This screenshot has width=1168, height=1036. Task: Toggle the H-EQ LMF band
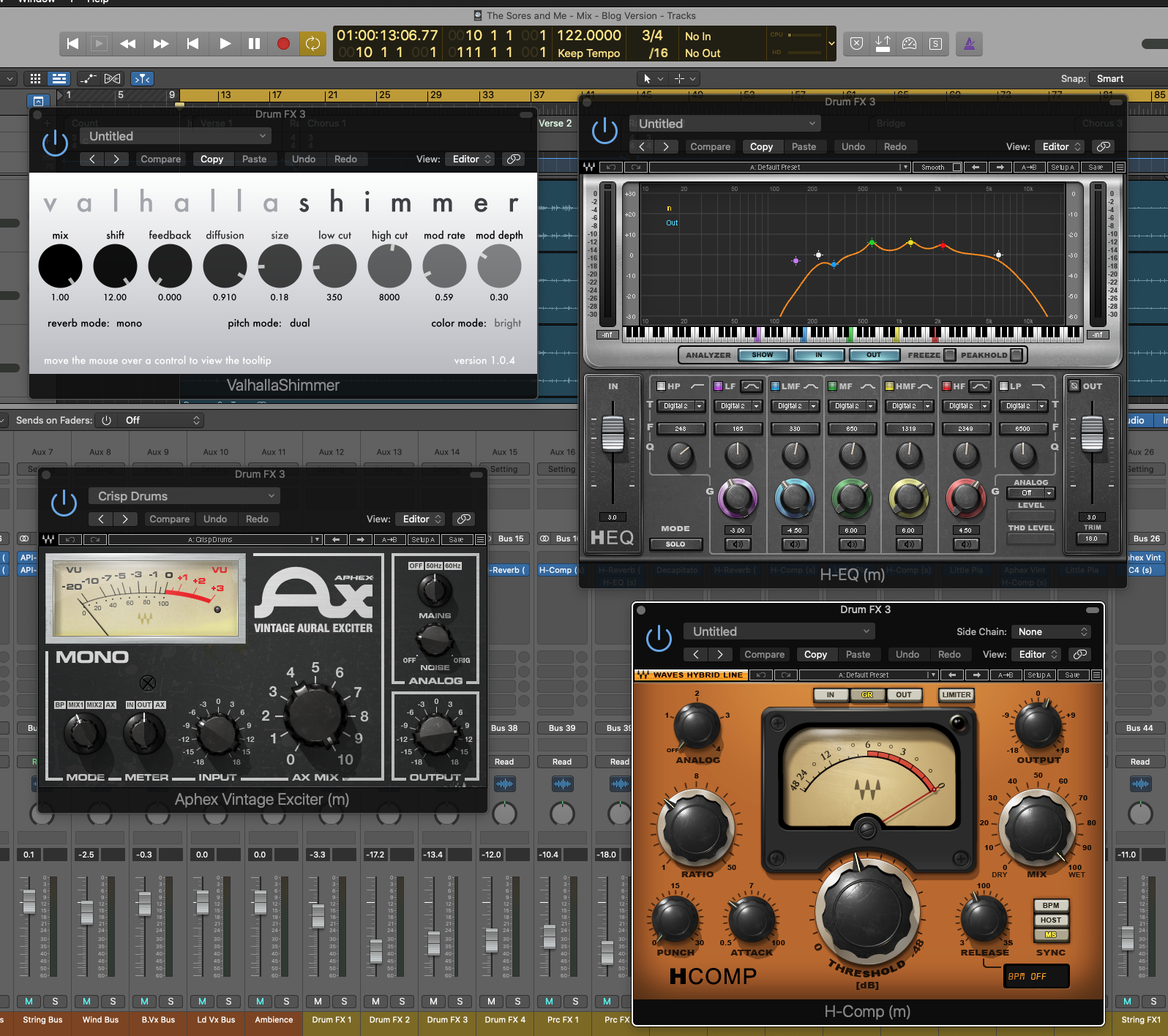click(x=775, y=386)
